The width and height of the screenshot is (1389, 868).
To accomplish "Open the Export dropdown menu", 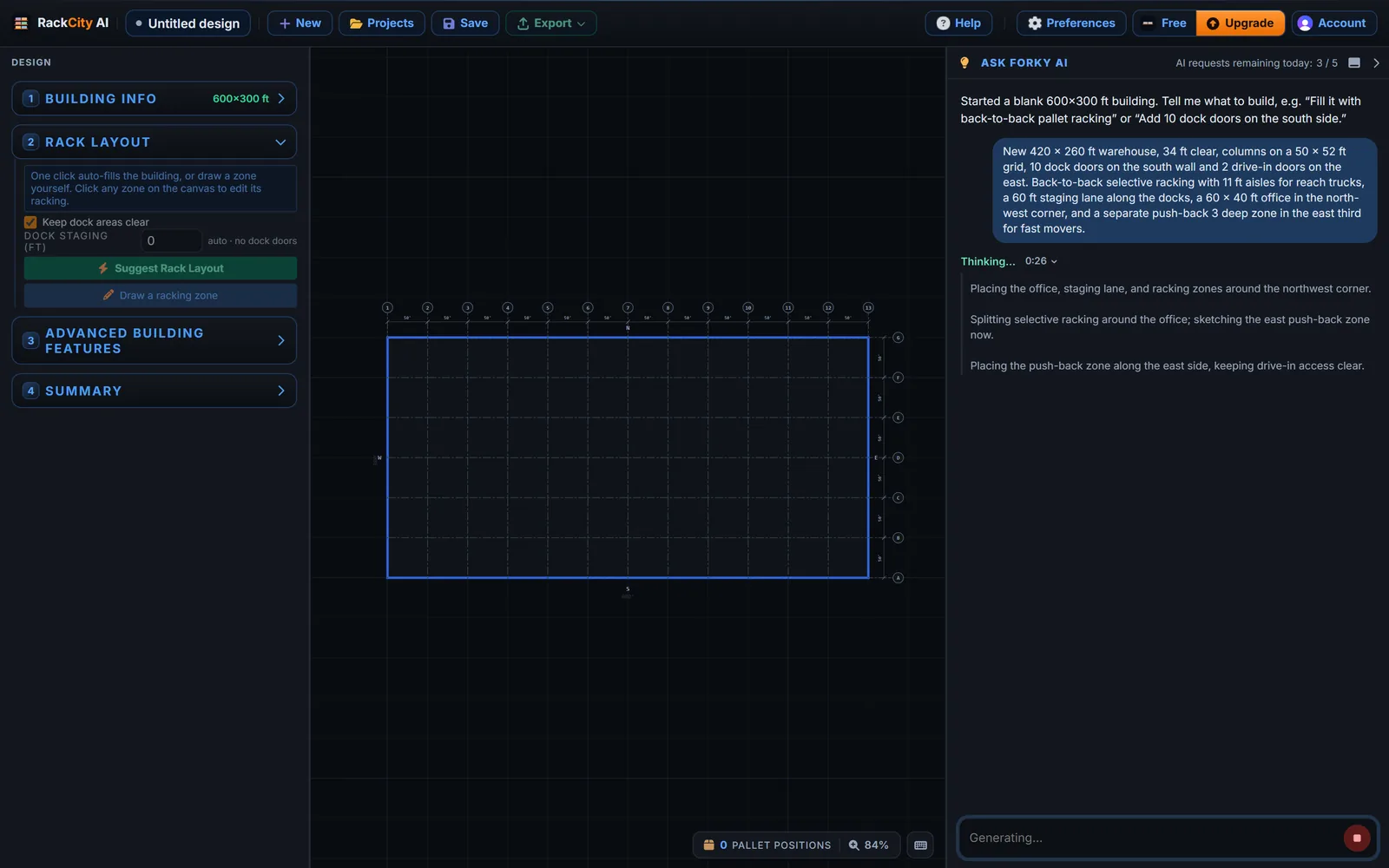I will (551, 23).
